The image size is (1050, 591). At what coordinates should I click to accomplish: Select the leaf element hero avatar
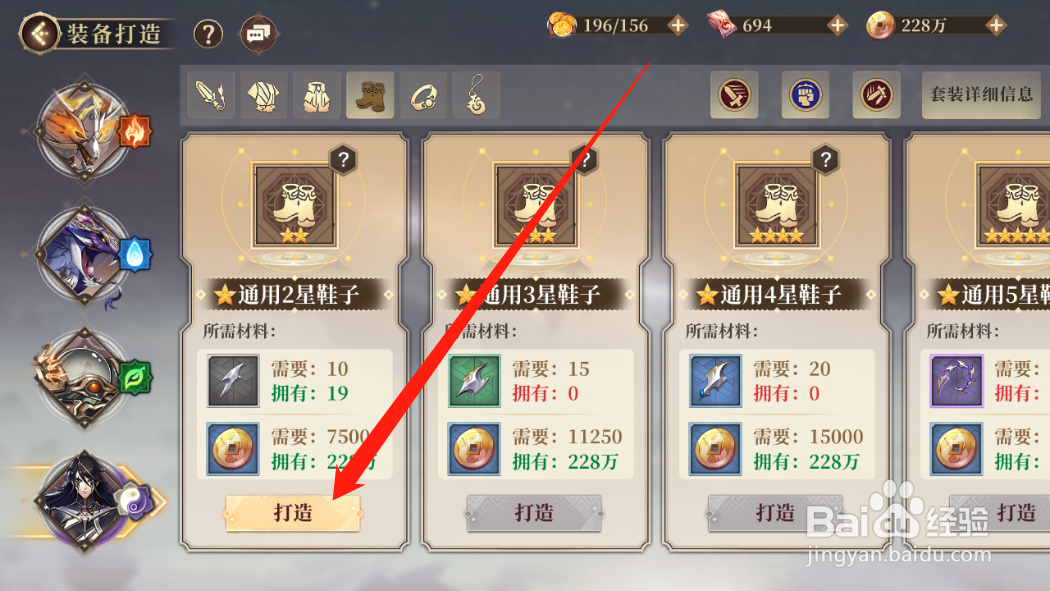coord(84,378)
